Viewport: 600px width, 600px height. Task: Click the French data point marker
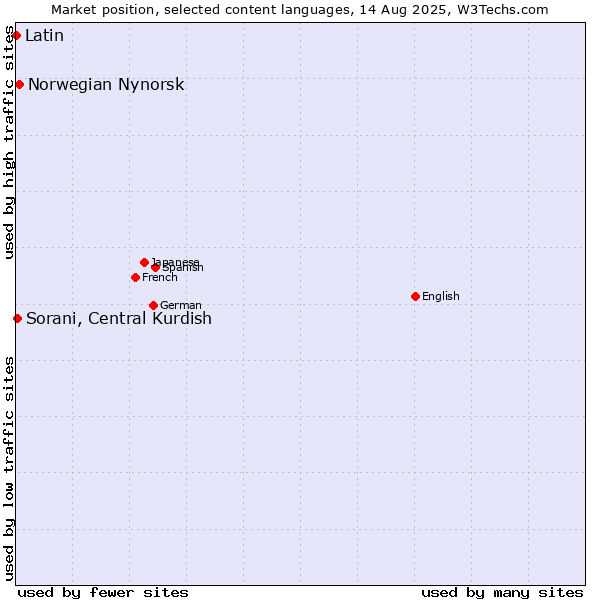(135, 277)
